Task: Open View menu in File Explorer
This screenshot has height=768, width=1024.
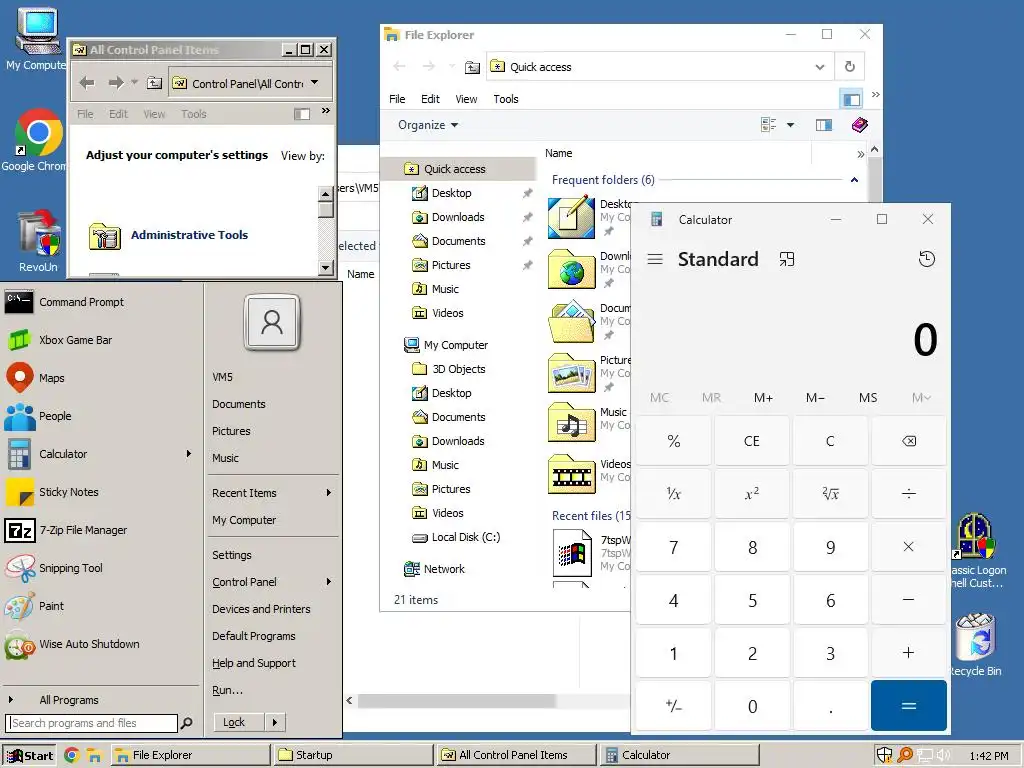Action: 466,99
